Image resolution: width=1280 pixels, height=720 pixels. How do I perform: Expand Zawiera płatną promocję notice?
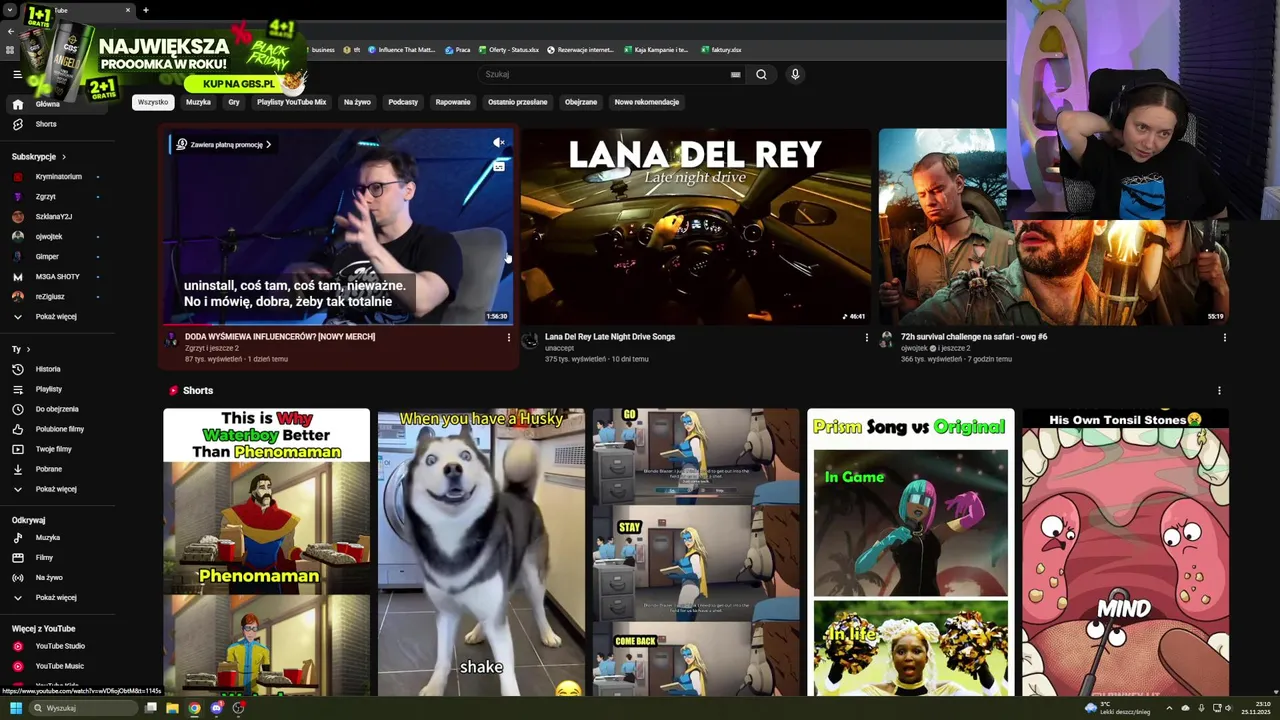224,144
